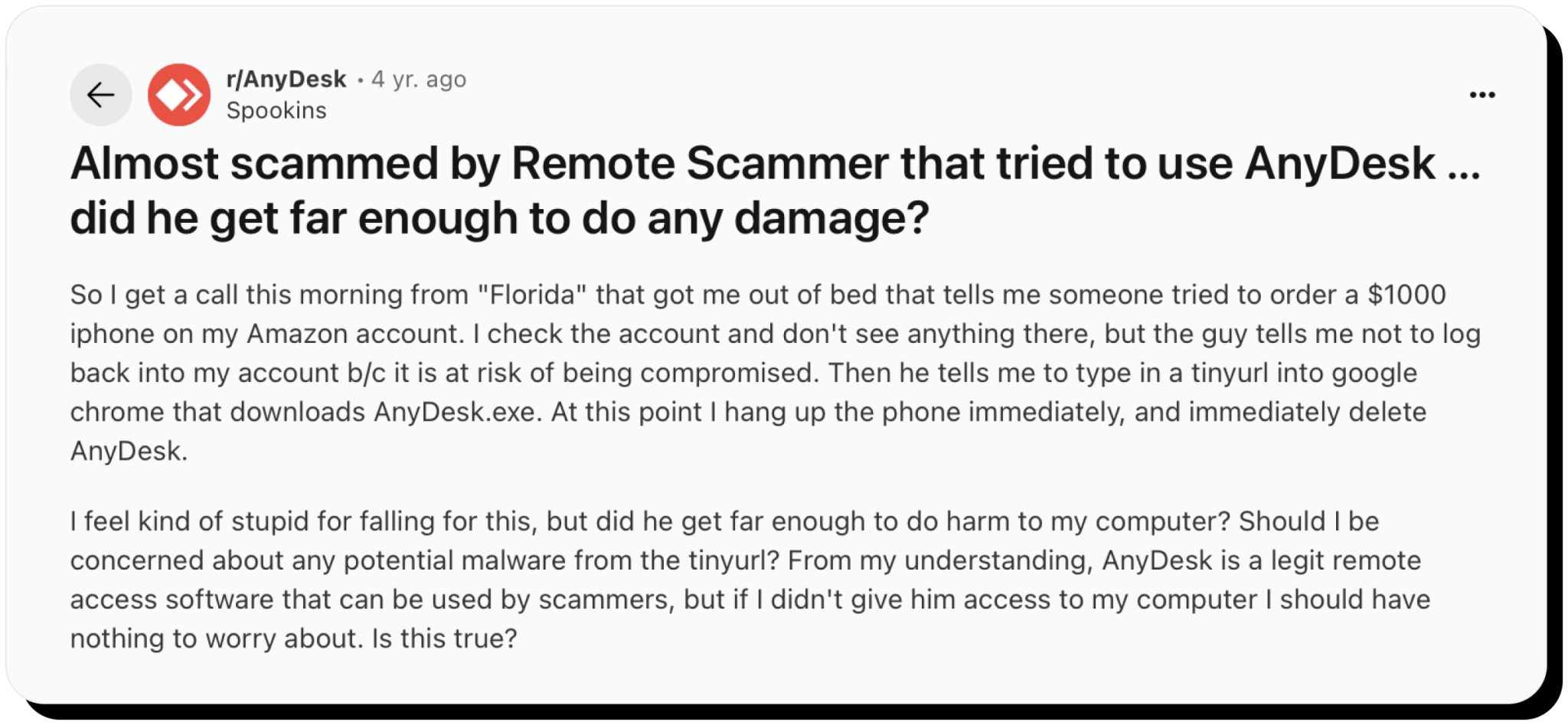Click the title line ending "any damage?"
Viewport: 1568px width, 725px height.
(499, 217)
